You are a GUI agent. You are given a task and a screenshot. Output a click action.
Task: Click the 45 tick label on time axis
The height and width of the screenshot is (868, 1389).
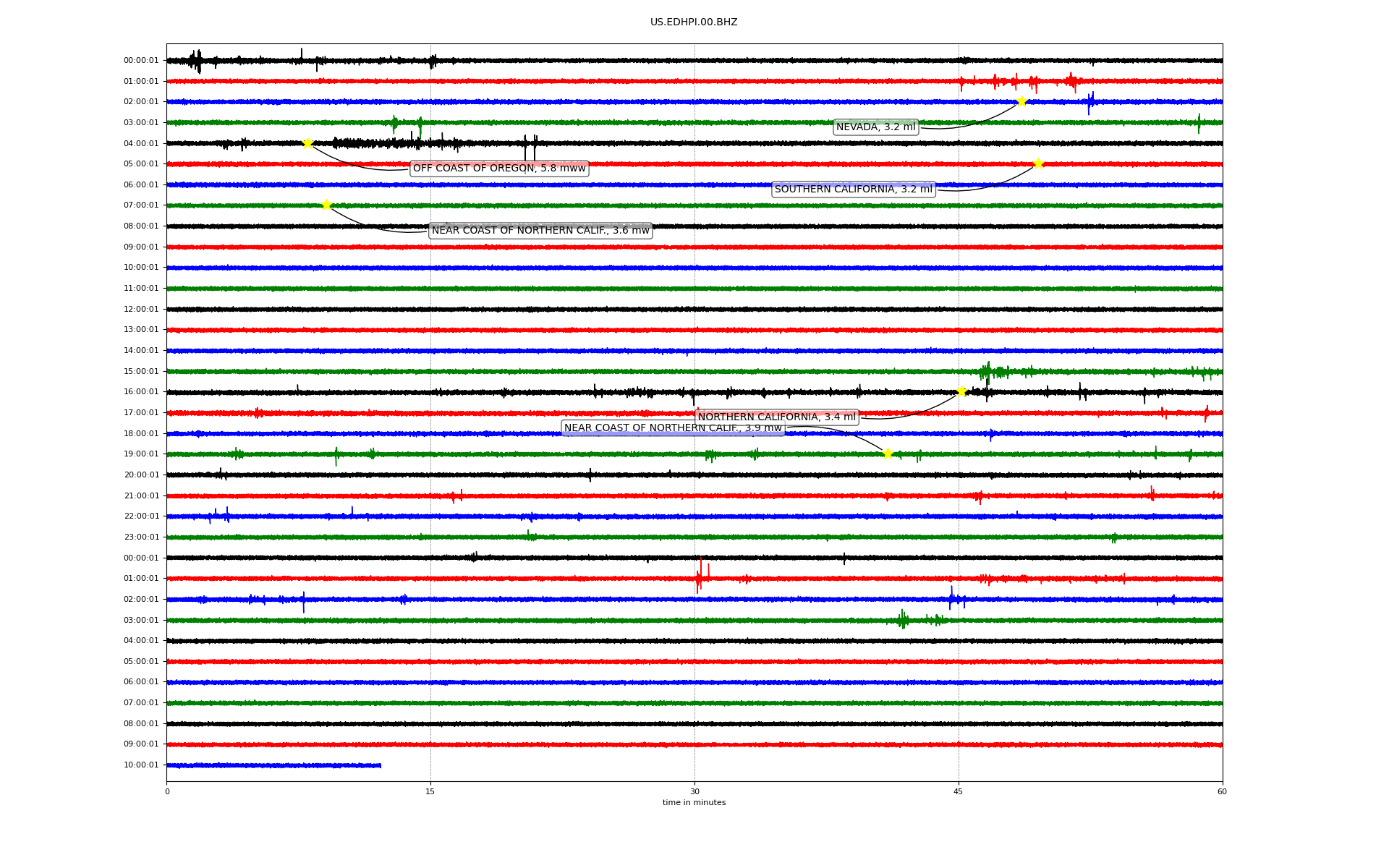tap(959, 791)
